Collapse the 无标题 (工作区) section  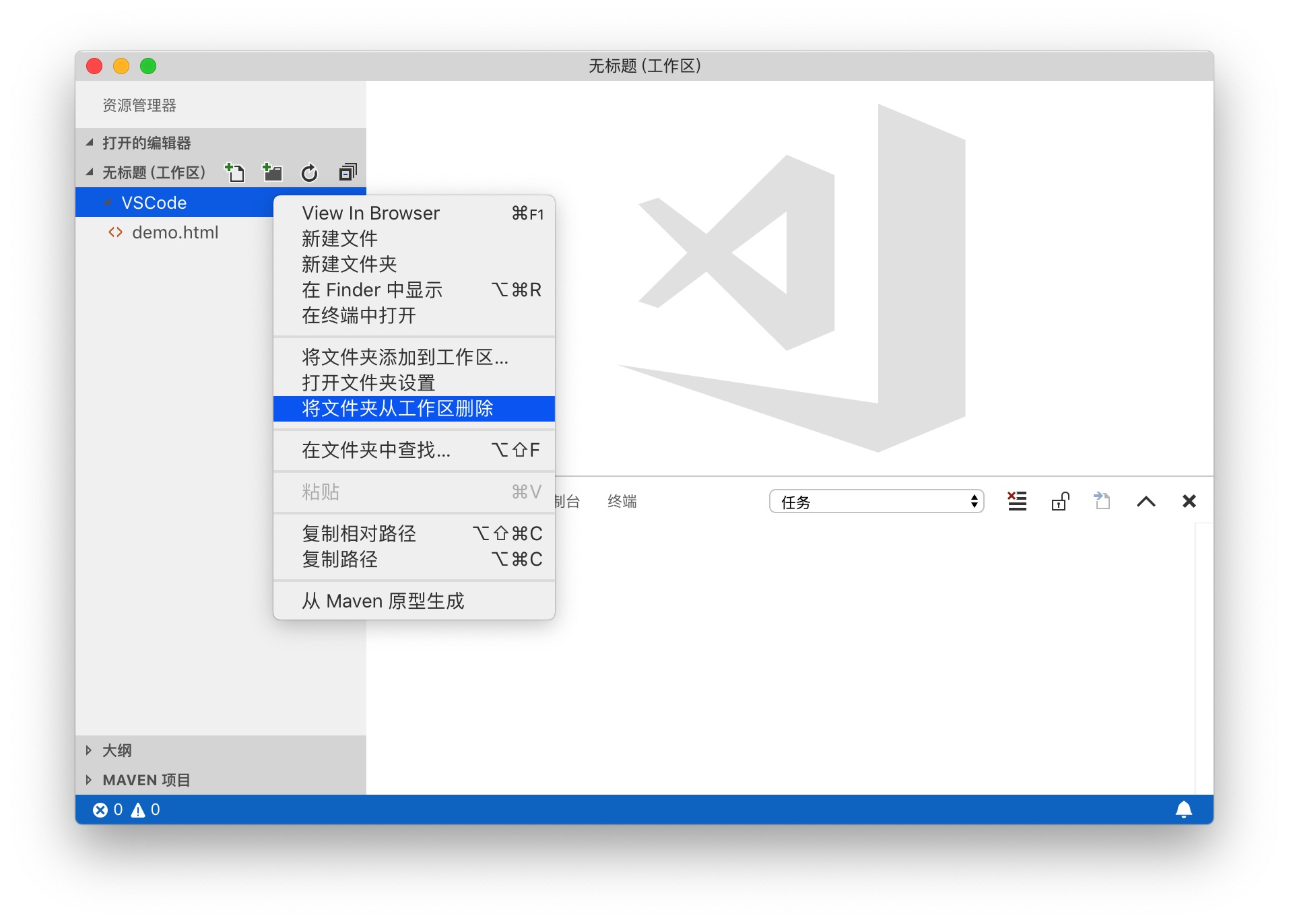tap(90, 172)
